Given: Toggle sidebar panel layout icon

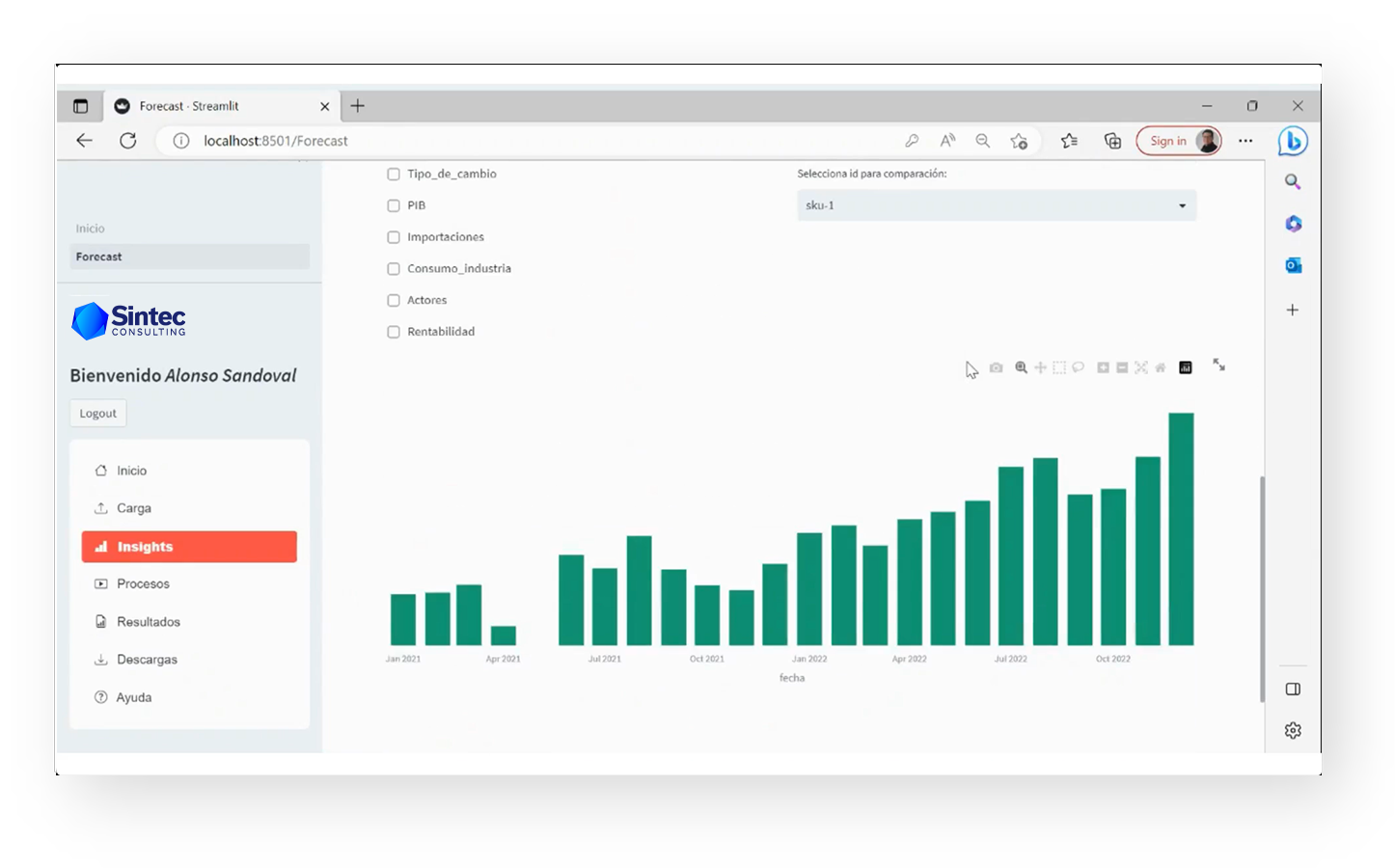Looking at the screenshot, I should [1293, 689].
